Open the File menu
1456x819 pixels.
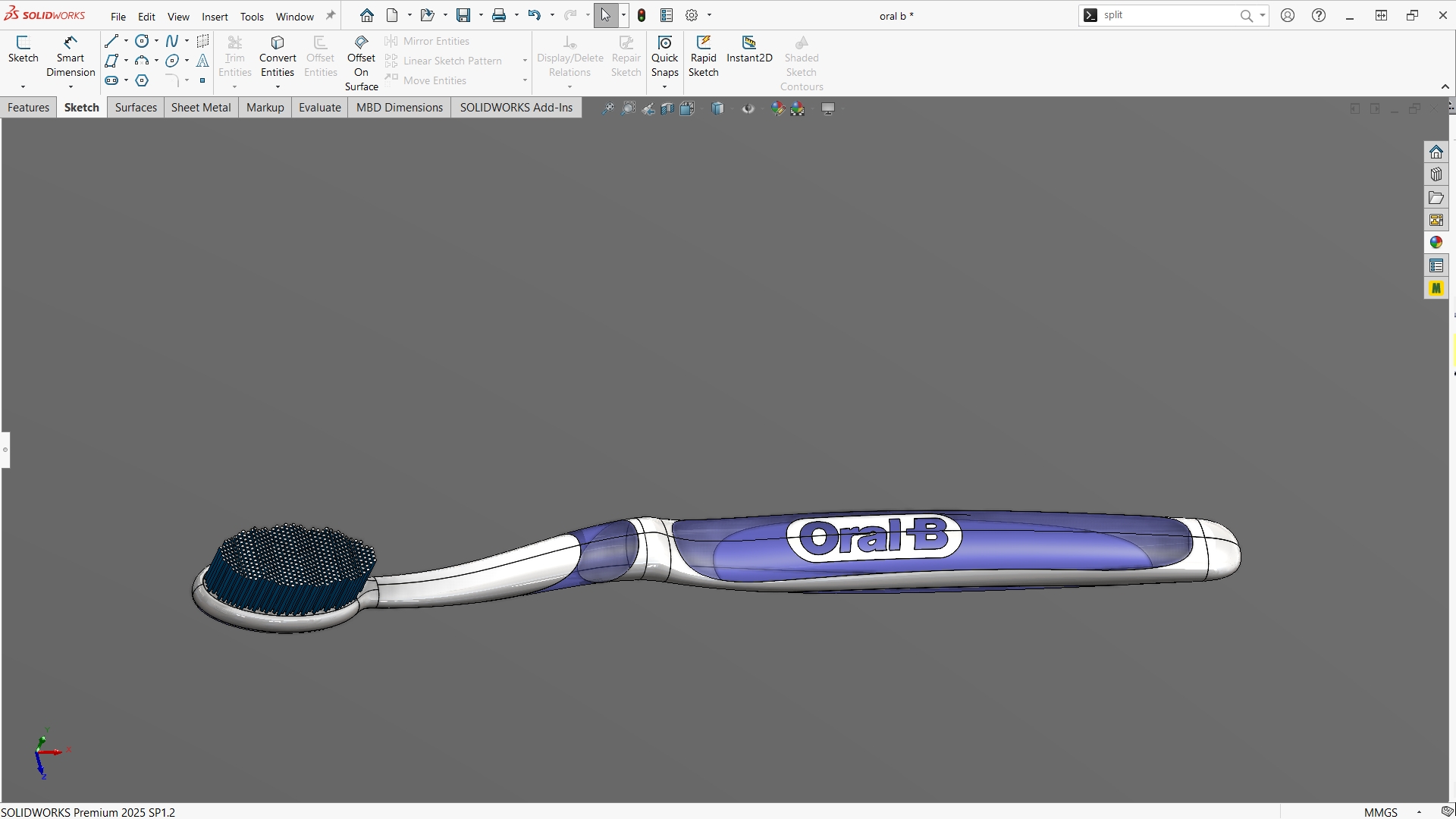pos(118,17)
